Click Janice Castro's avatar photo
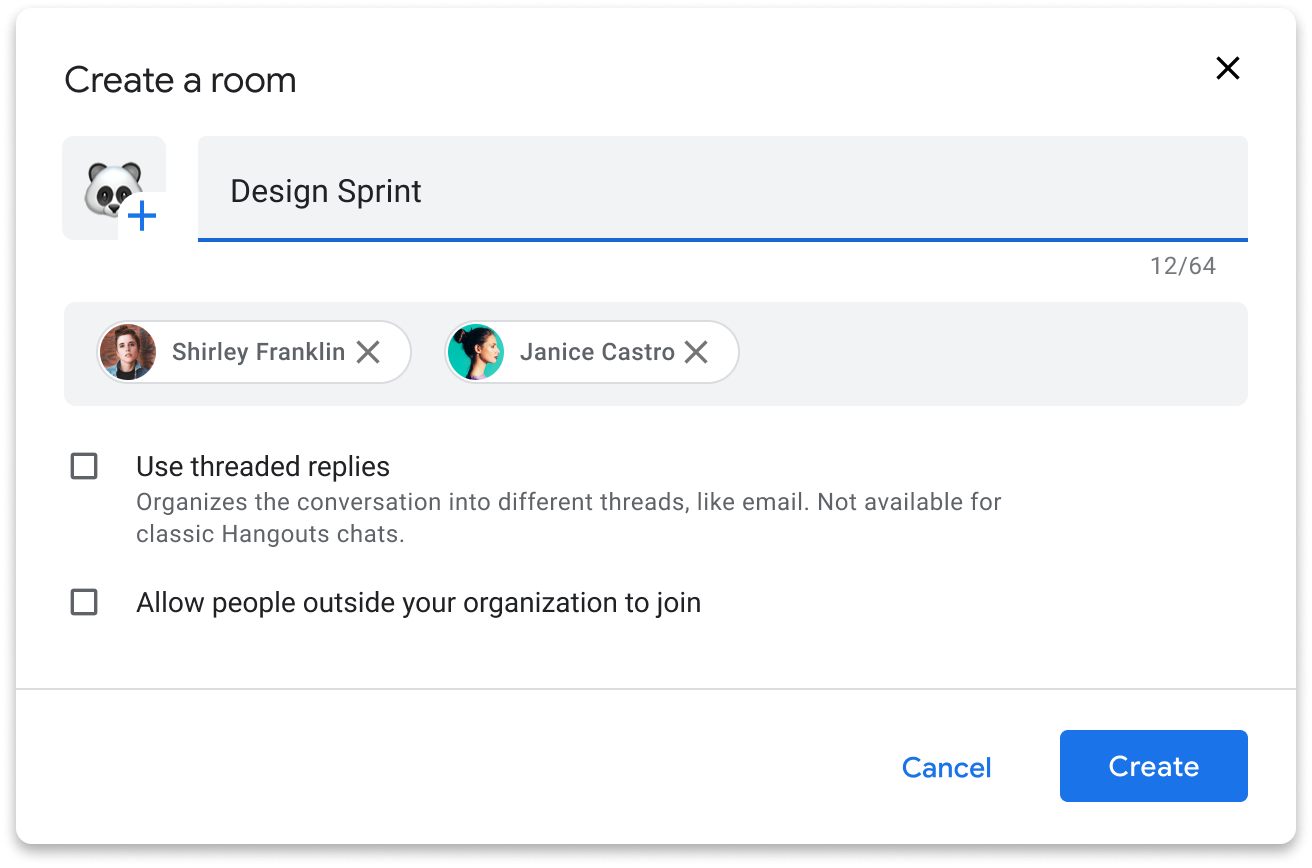The width and height of the screenshot is (1312, 868). (475, 352)
